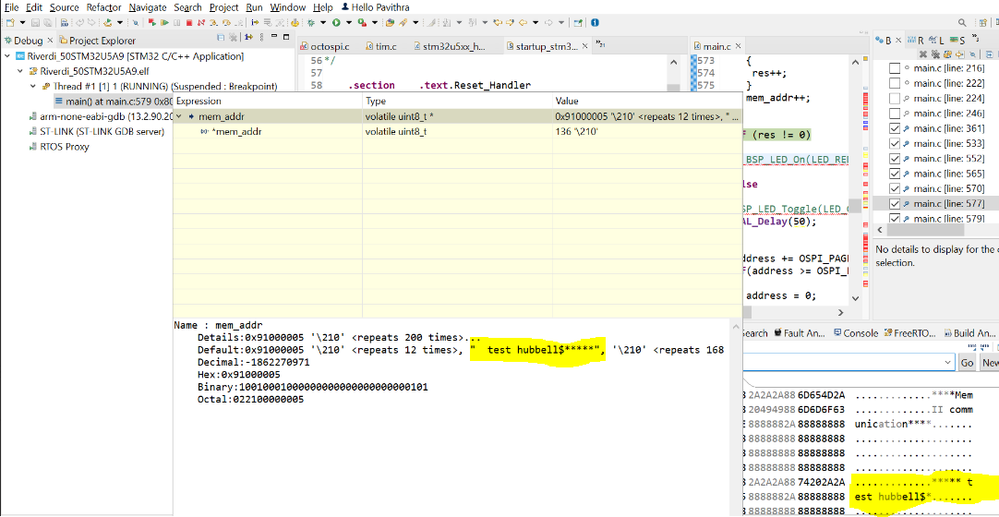The image size is (999, 517).
Task: Close the Debug view tab
Action: click(x=51, y=41)
